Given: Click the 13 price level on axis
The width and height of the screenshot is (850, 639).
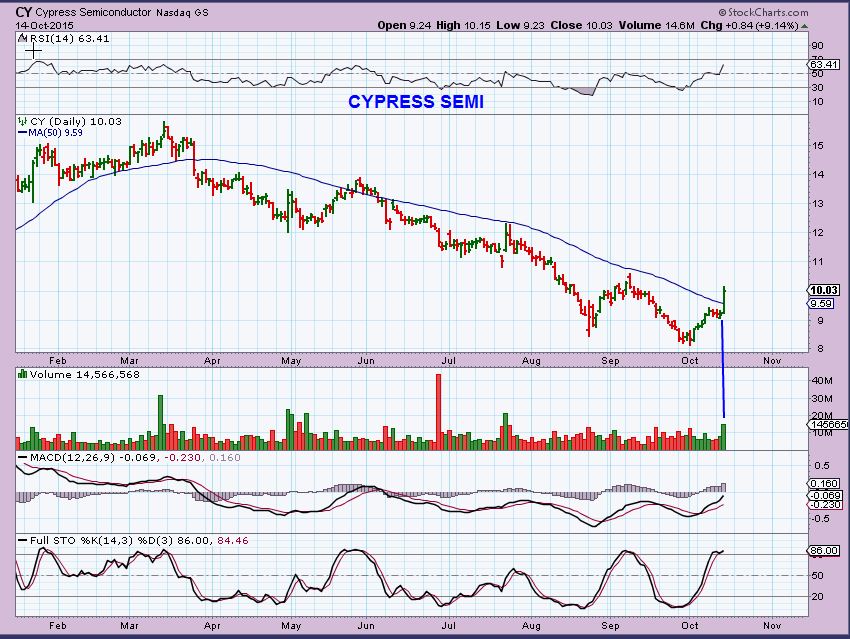Looking at the screenshot, I should tap(818, 204).
